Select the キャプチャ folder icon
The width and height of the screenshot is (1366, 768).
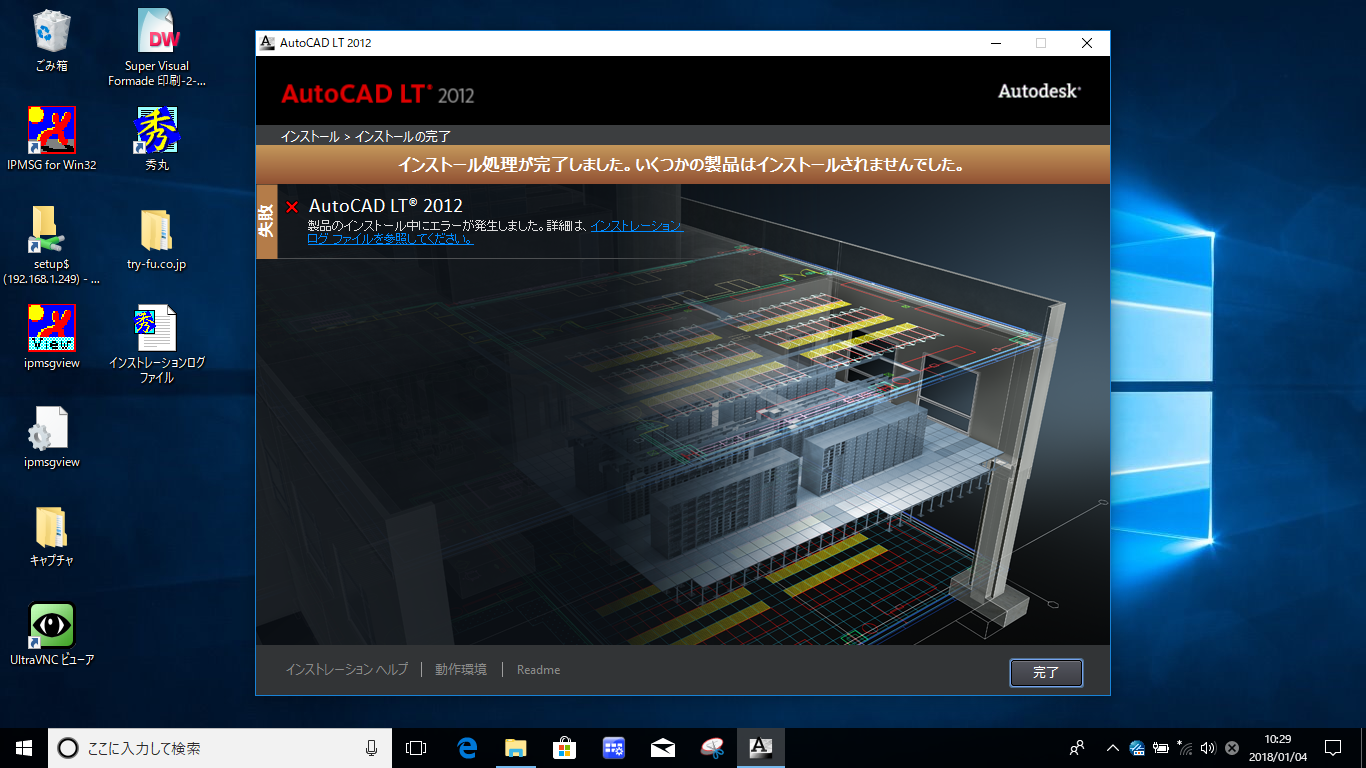tap(51, 535)
